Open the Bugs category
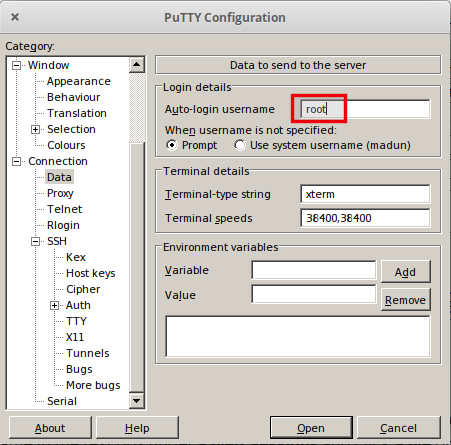 tap(79, 369)
